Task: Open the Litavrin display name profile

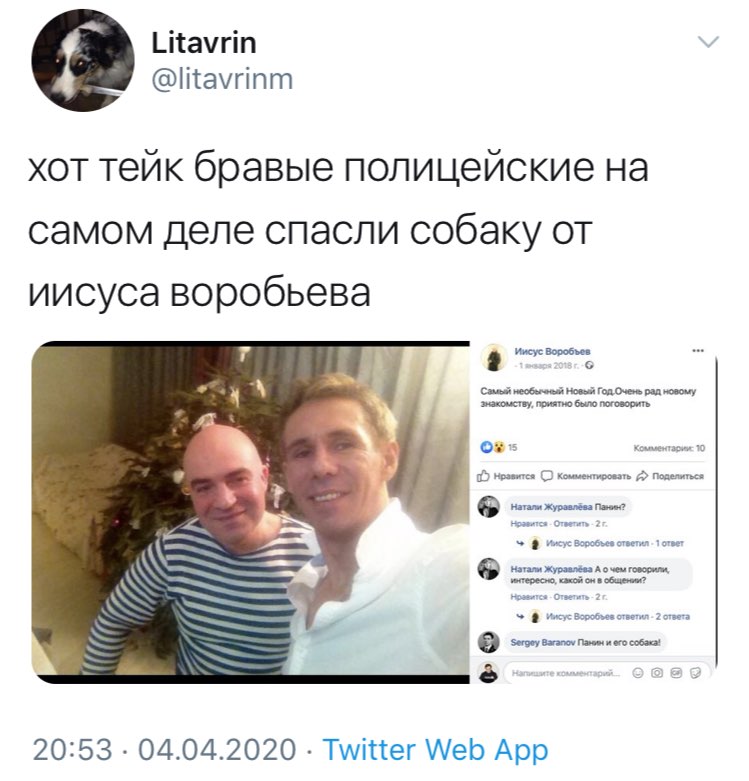Action: [x=204, y=43]
